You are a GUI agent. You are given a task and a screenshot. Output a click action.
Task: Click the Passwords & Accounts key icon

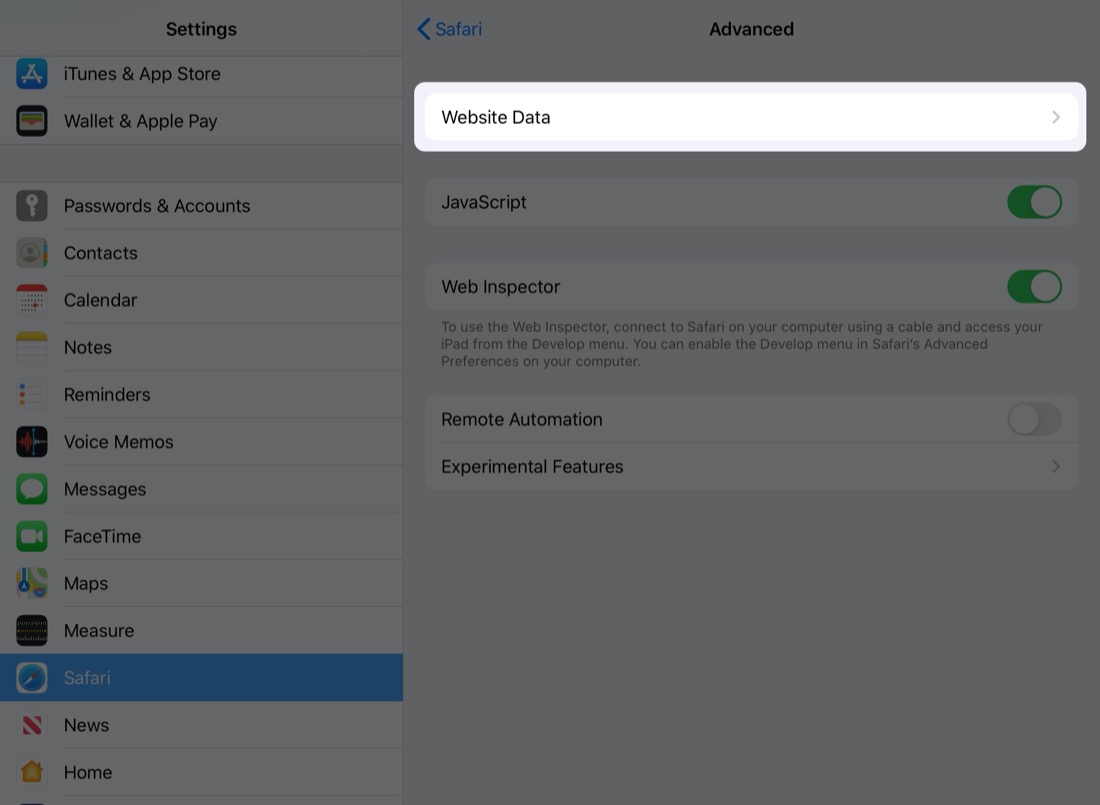[x=31, y=205]
